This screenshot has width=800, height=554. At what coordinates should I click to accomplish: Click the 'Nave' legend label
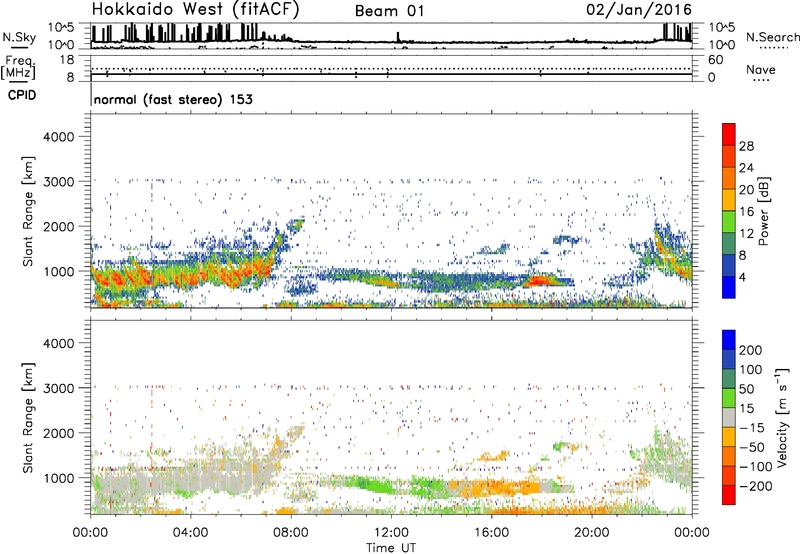pos(760,70)
